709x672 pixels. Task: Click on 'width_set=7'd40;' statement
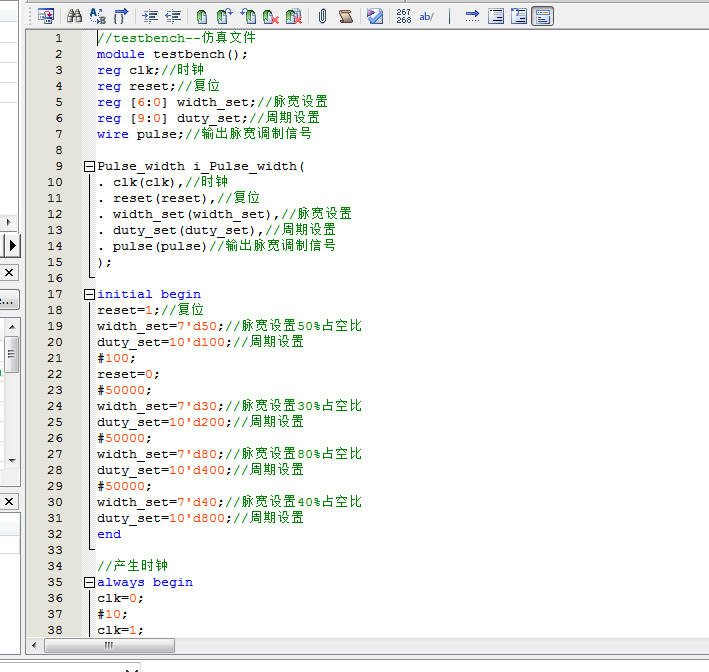[x=161, y=502]
